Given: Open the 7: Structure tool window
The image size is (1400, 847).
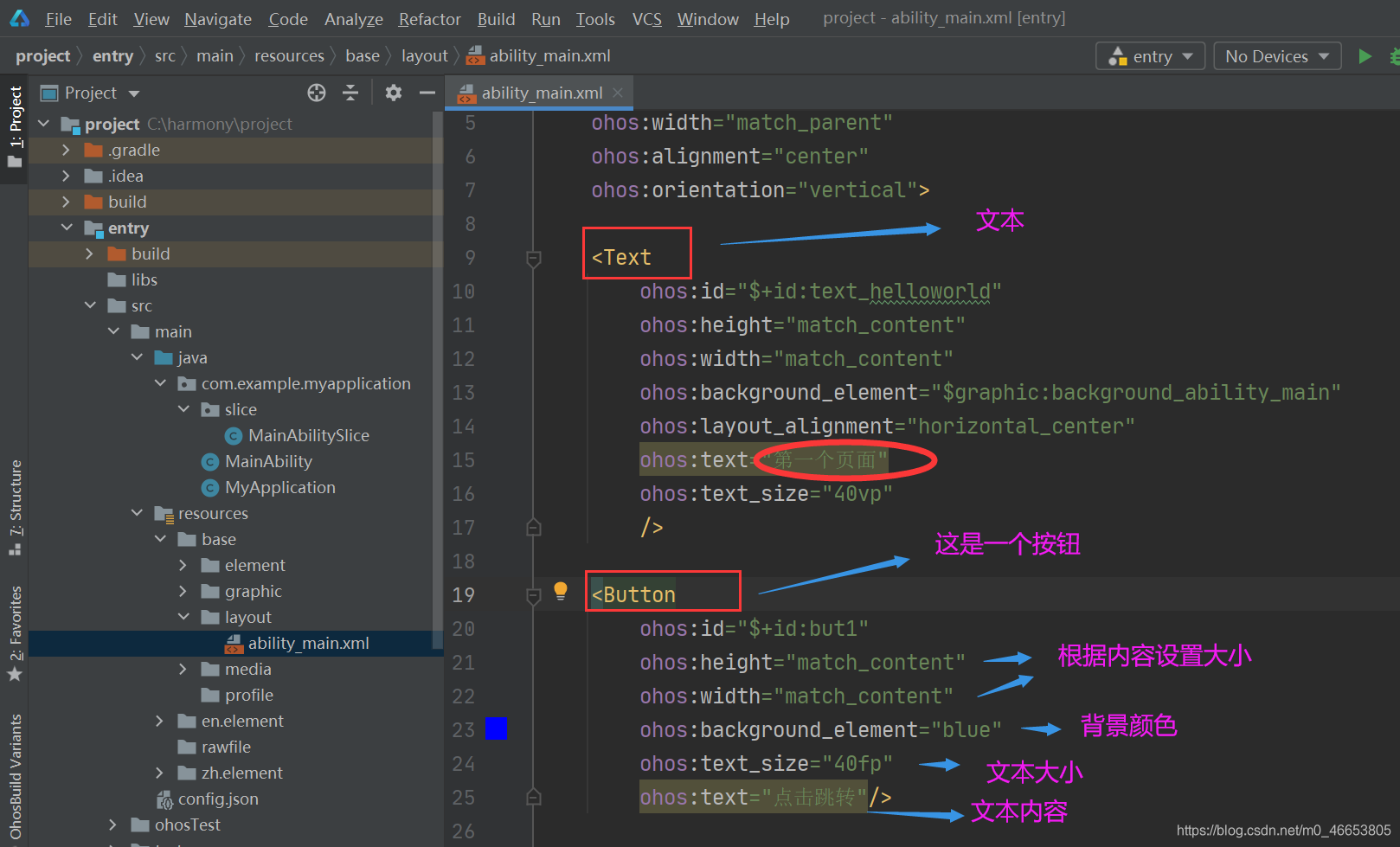Looking at the screenshot, I should pos(15,508).
